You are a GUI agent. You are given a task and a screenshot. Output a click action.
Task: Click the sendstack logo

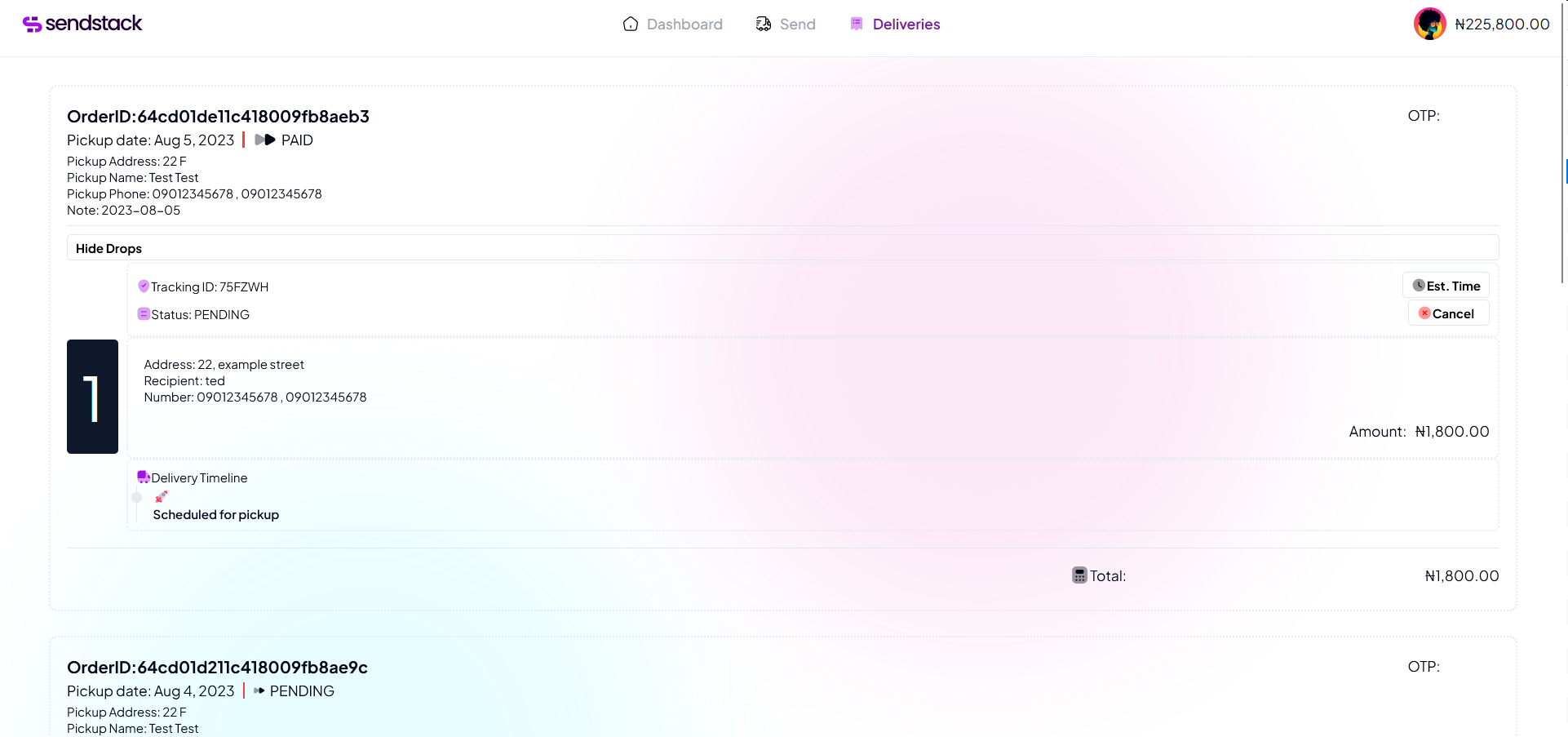pos(82,24)
